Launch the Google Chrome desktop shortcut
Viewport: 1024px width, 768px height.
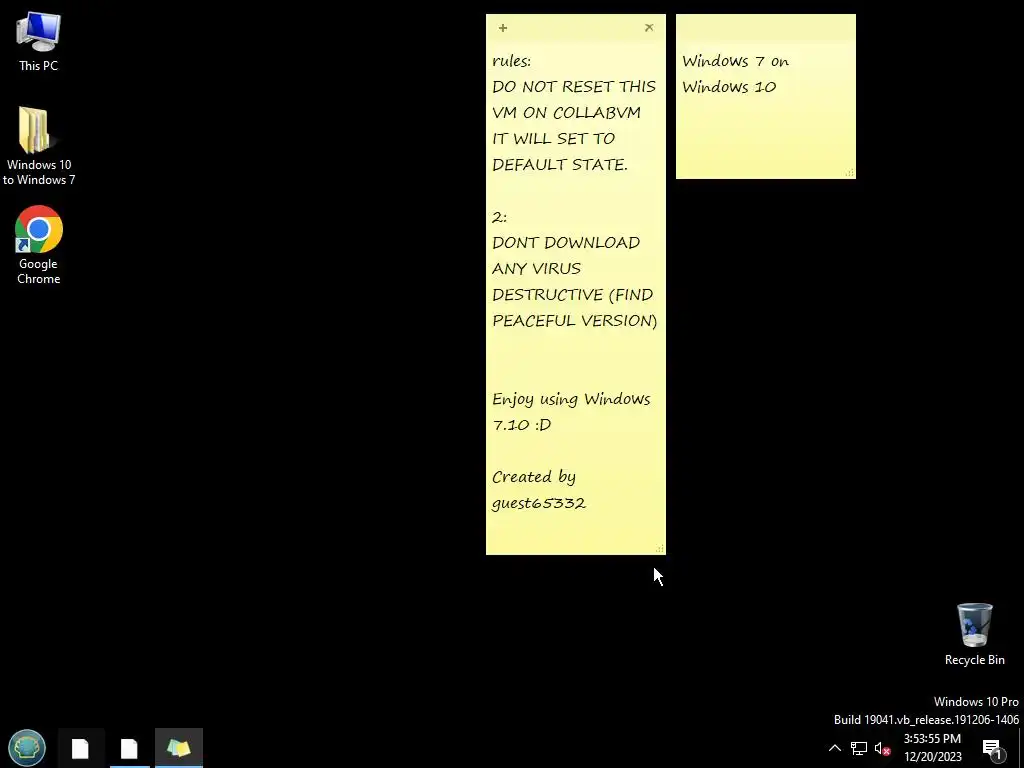[39, 245]
